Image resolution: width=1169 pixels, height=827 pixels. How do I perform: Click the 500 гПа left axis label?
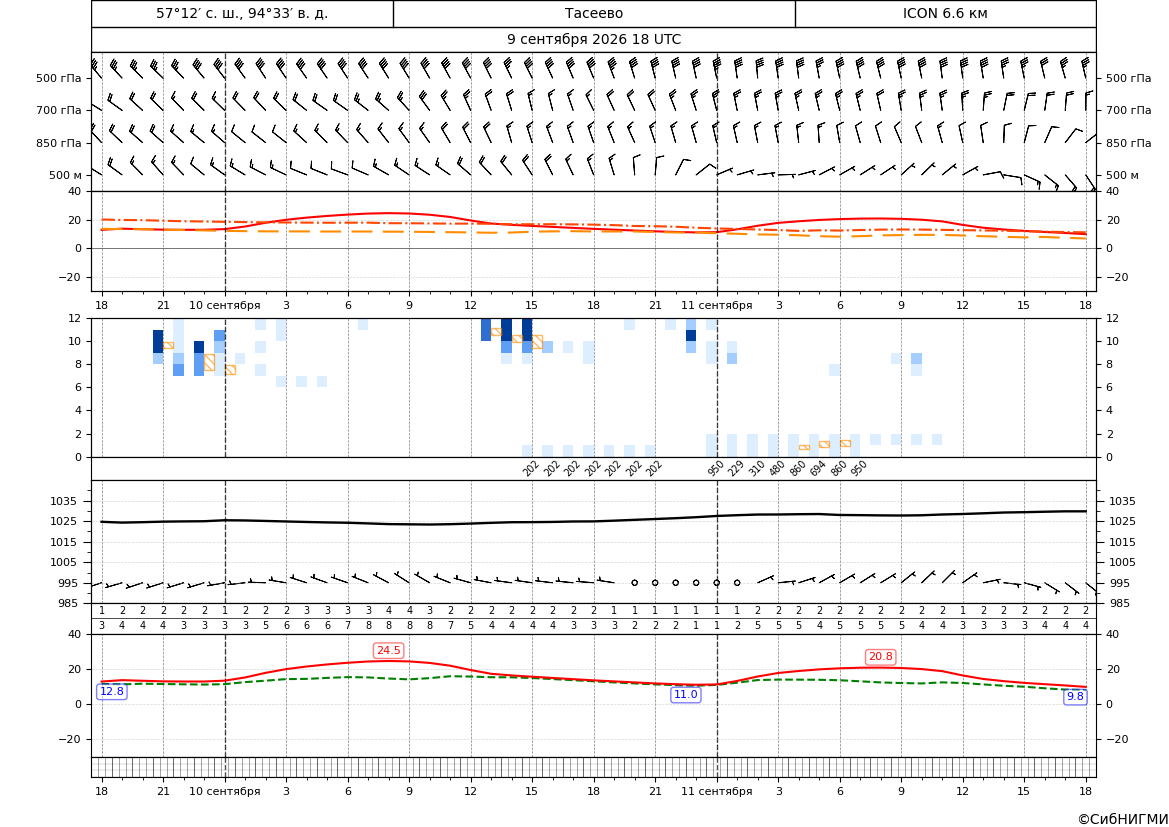(59, 78)
